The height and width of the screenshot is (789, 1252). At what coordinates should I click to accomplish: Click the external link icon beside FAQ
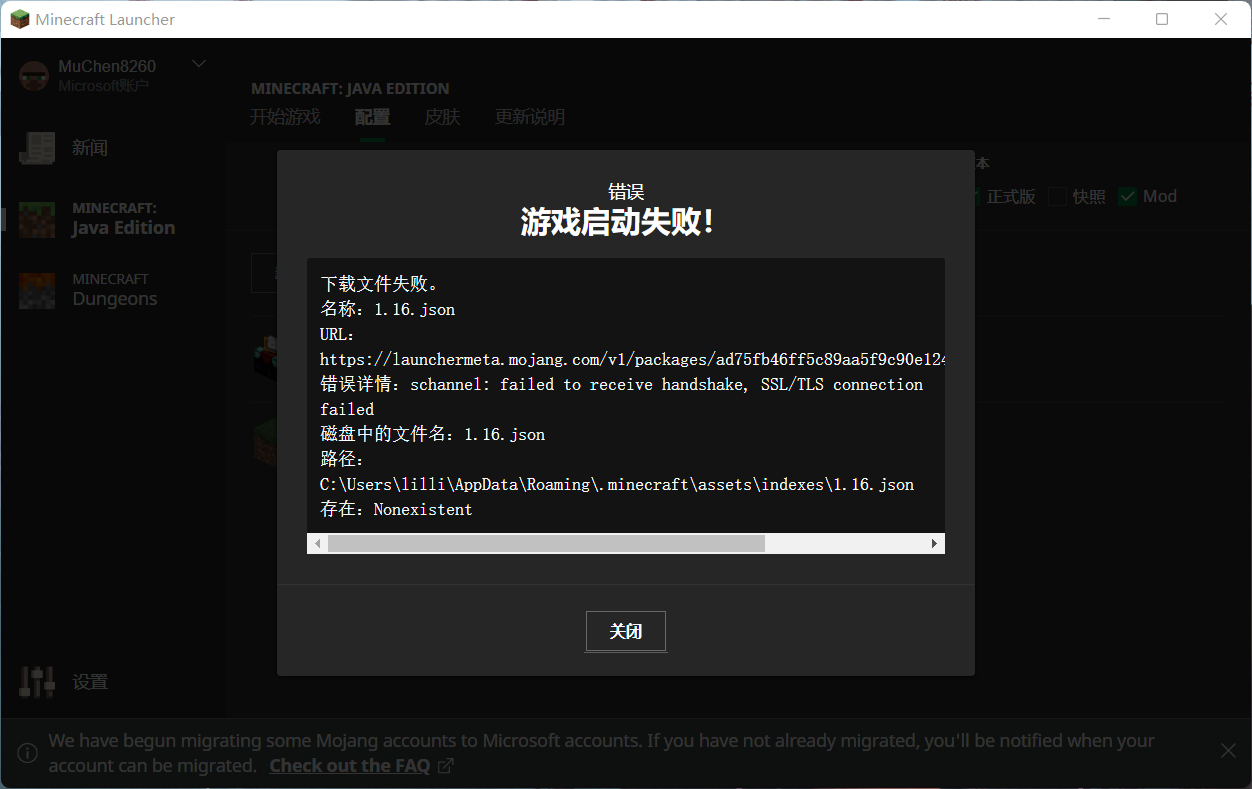[446, 766]
